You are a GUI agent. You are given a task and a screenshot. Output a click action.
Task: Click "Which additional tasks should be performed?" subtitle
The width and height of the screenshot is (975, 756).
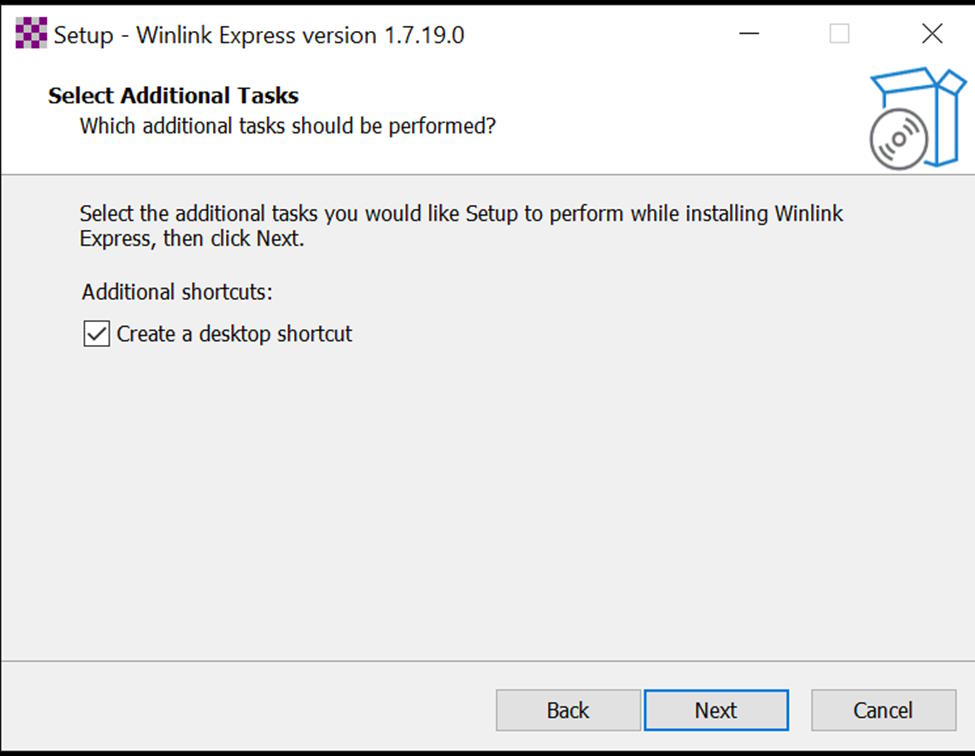pyautogui.click(x=288, y=127)
